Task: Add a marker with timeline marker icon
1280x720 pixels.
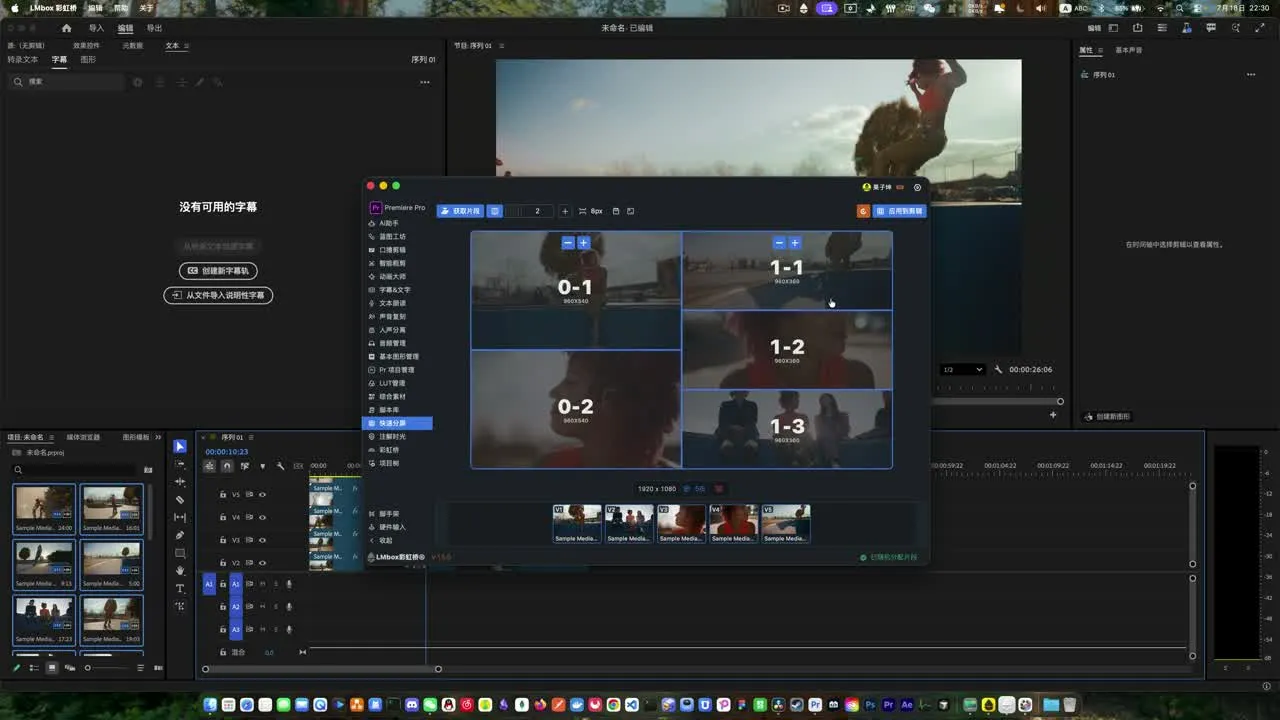Action: click(262, 466)
